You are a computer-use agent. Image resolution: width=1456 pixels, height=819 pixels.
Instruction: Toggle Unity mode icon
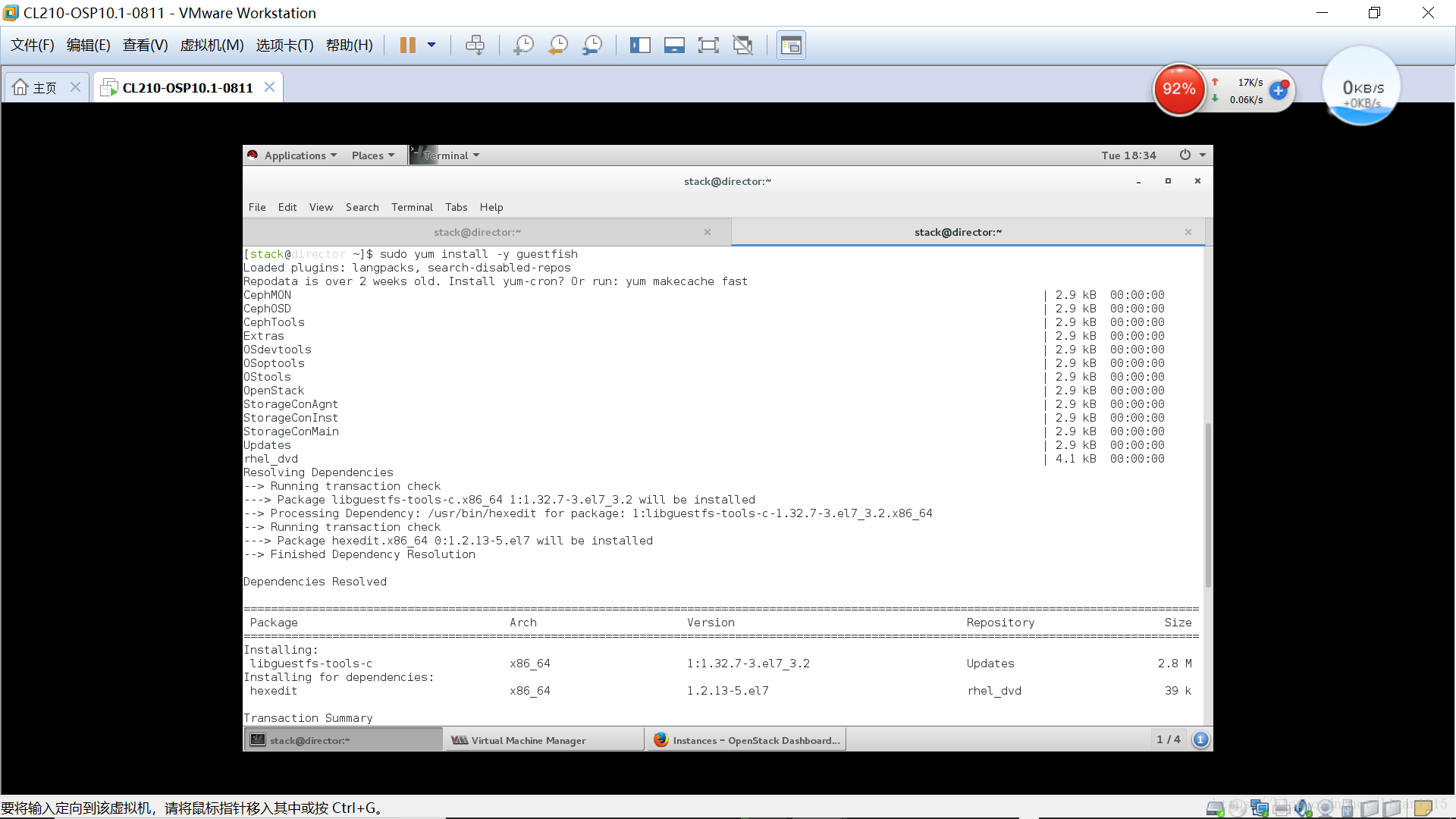point(743,45)
